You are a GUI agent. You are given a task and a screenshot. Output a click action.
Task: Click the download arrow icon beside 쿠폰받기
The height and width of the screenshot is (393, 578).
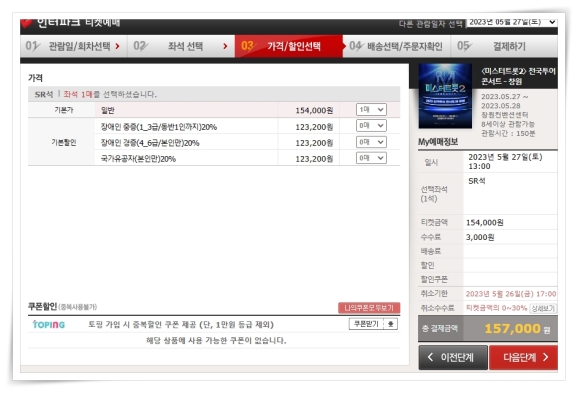click(391, 324)
